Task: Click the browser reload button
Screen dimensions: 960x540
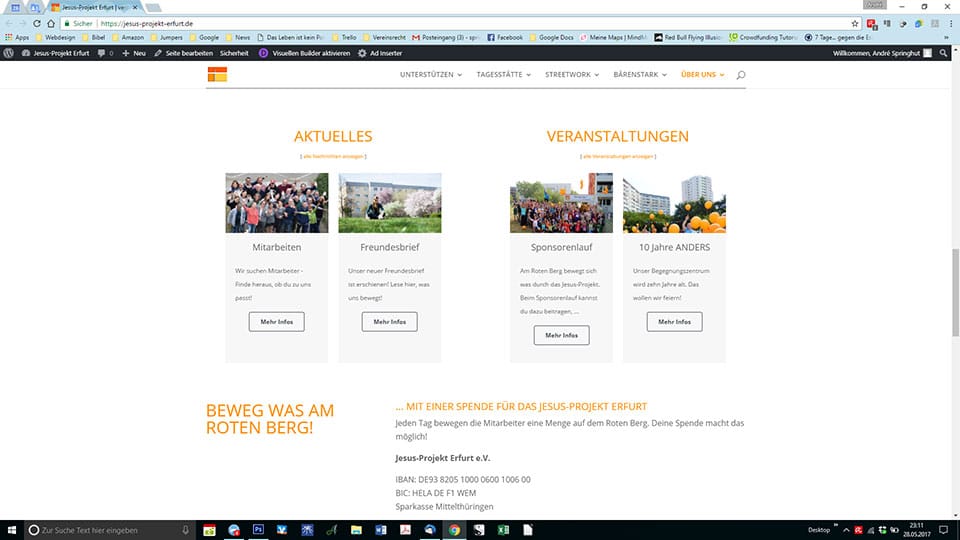Action: 37,23
